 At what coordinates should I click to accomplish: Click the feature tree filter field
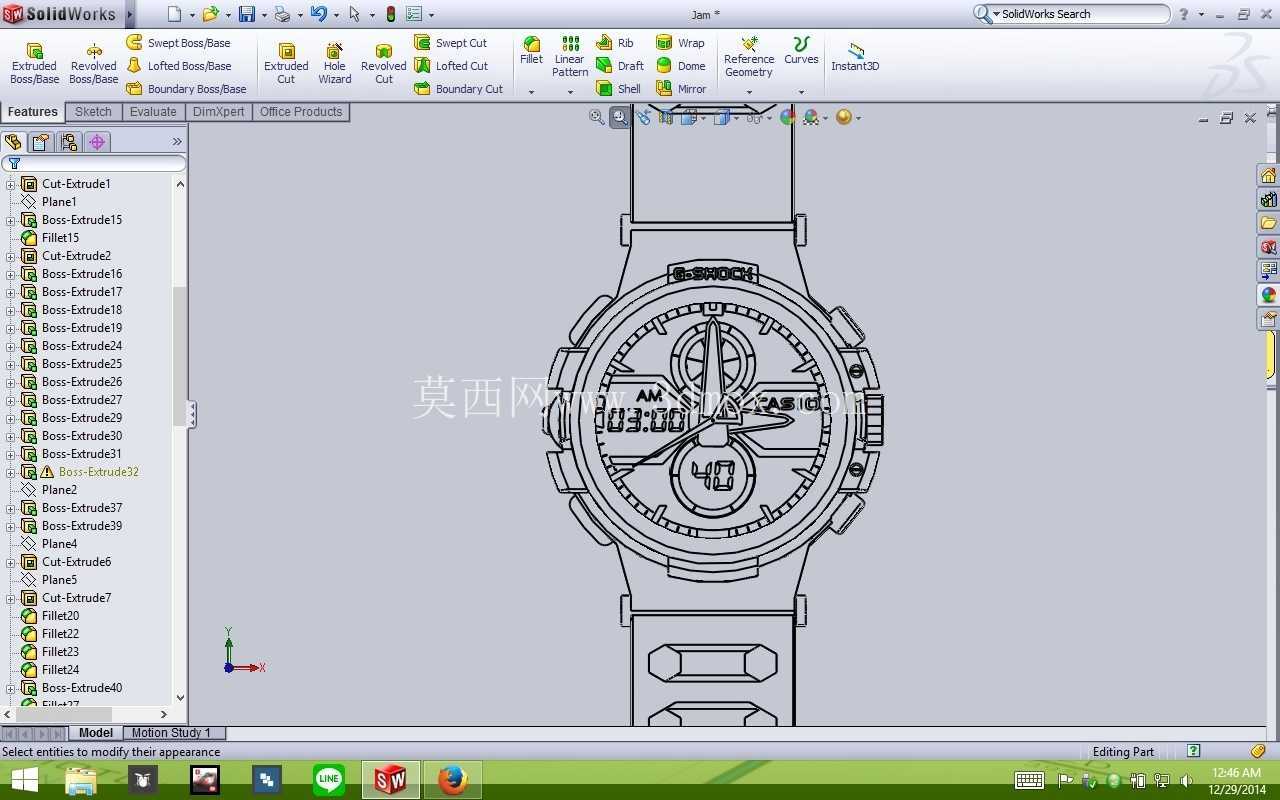pos(94,163)
